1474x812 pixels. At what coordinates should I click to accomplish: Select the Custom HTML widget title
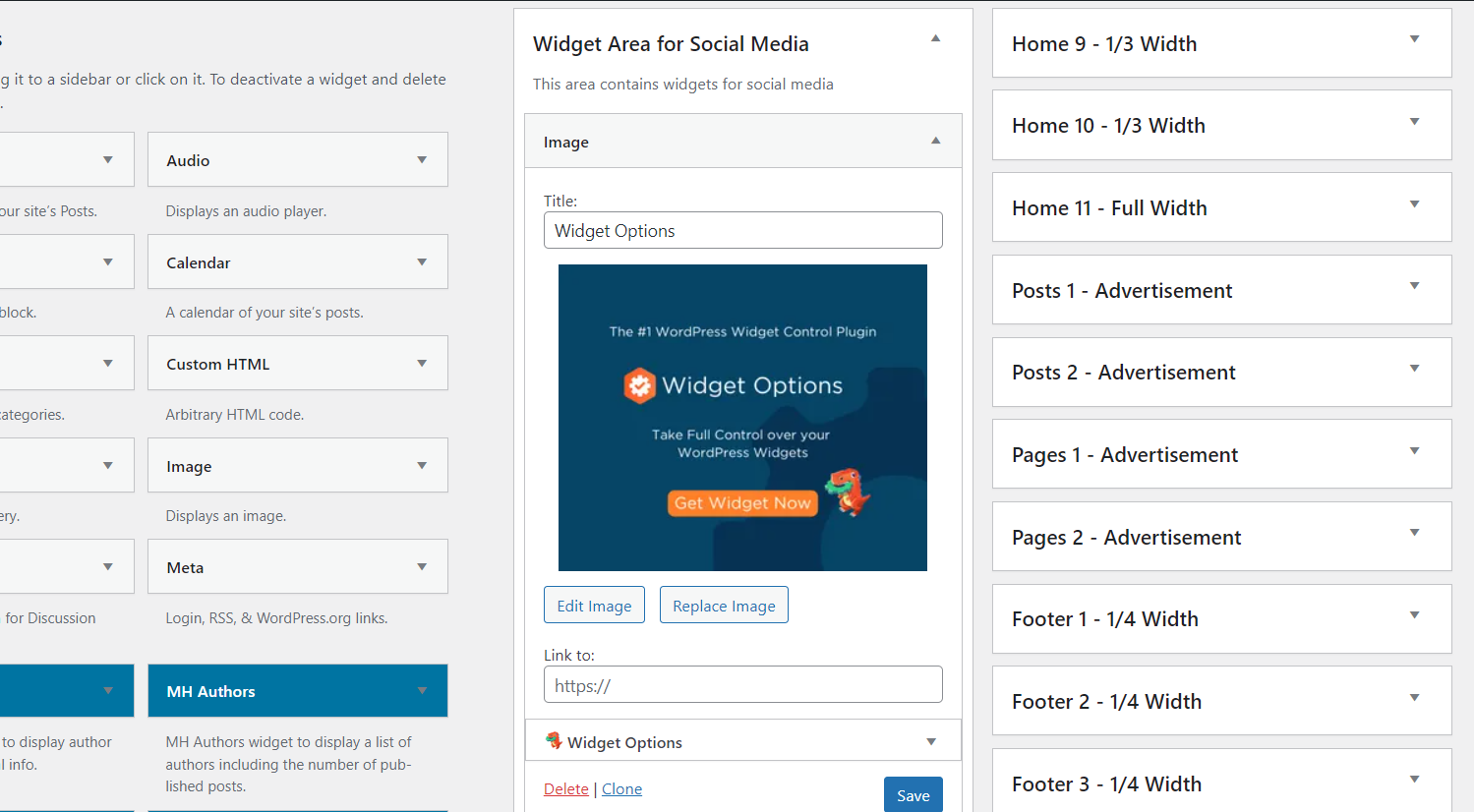click(x=218, y=364)
